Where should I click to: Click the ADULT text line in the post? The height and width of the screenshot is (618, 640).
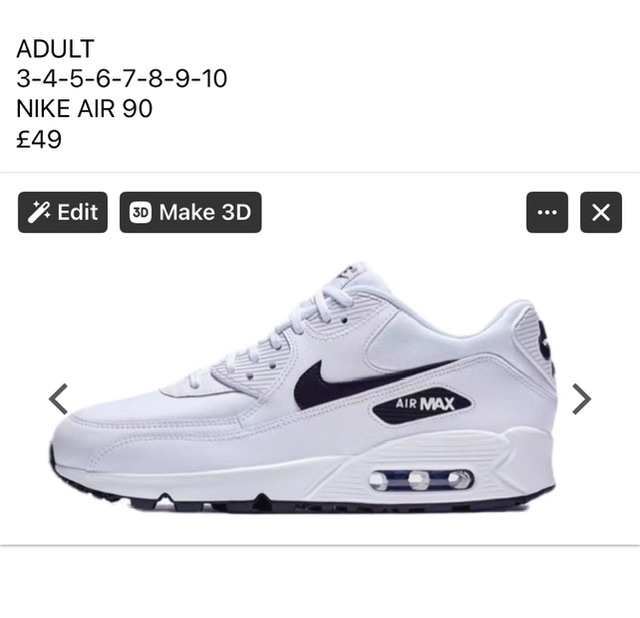[x=56, y=49]
